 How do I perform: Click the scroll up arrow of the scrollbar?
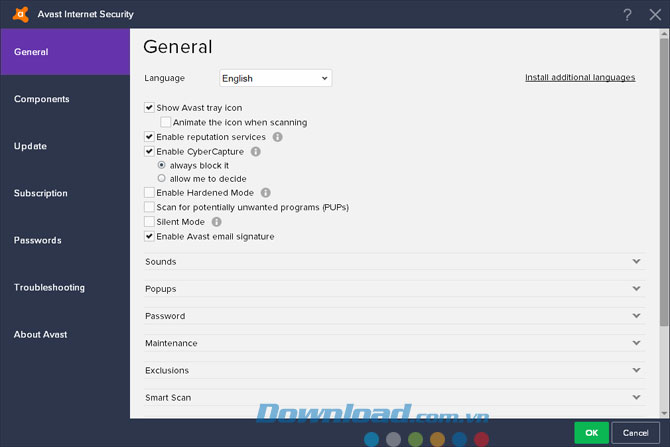[x=664, y=33]
